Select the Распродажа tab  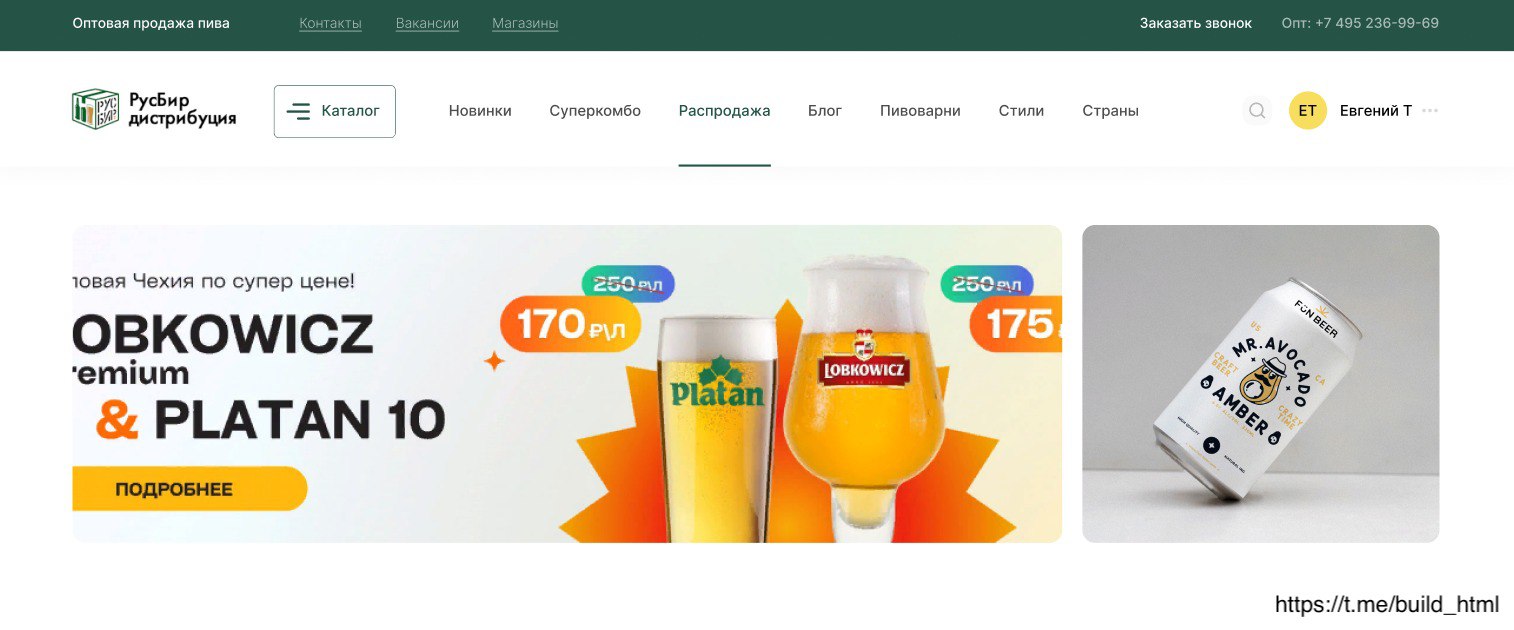[724, 111]
